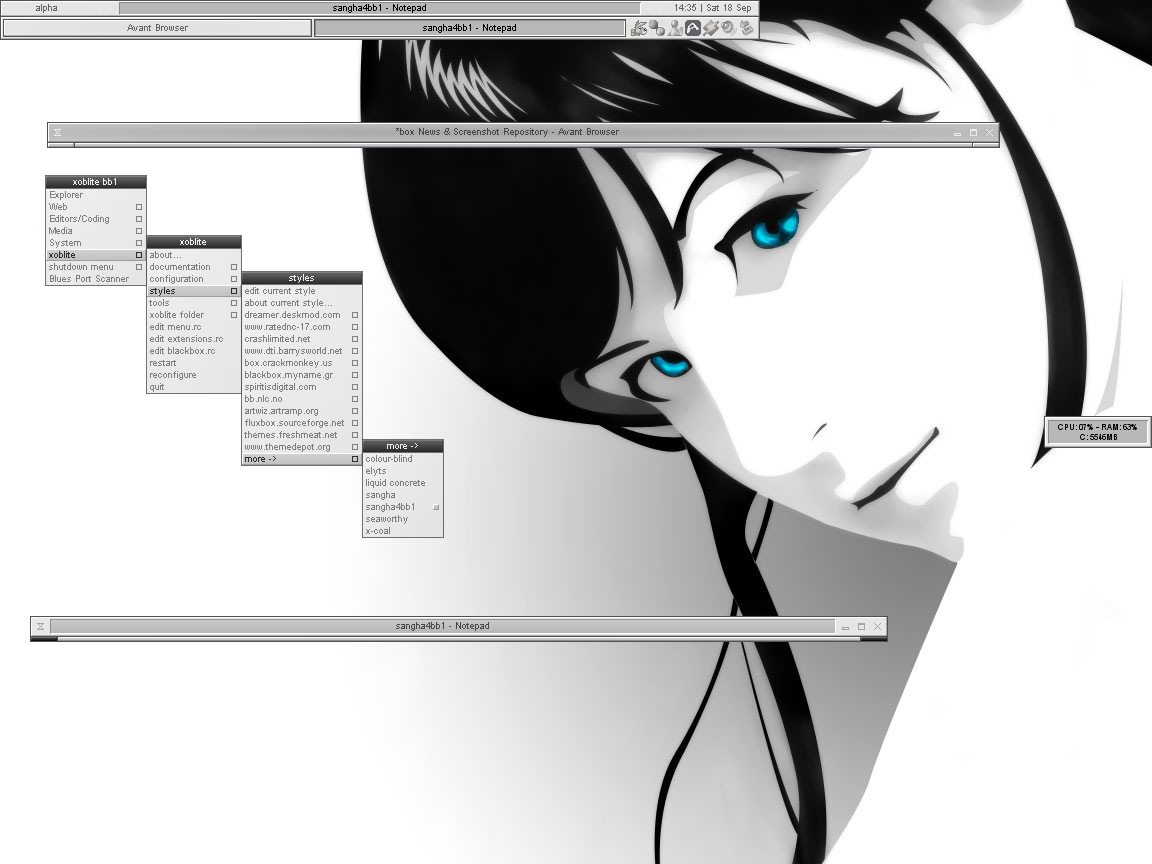Apply the colour-blind style

coord(403,459)
